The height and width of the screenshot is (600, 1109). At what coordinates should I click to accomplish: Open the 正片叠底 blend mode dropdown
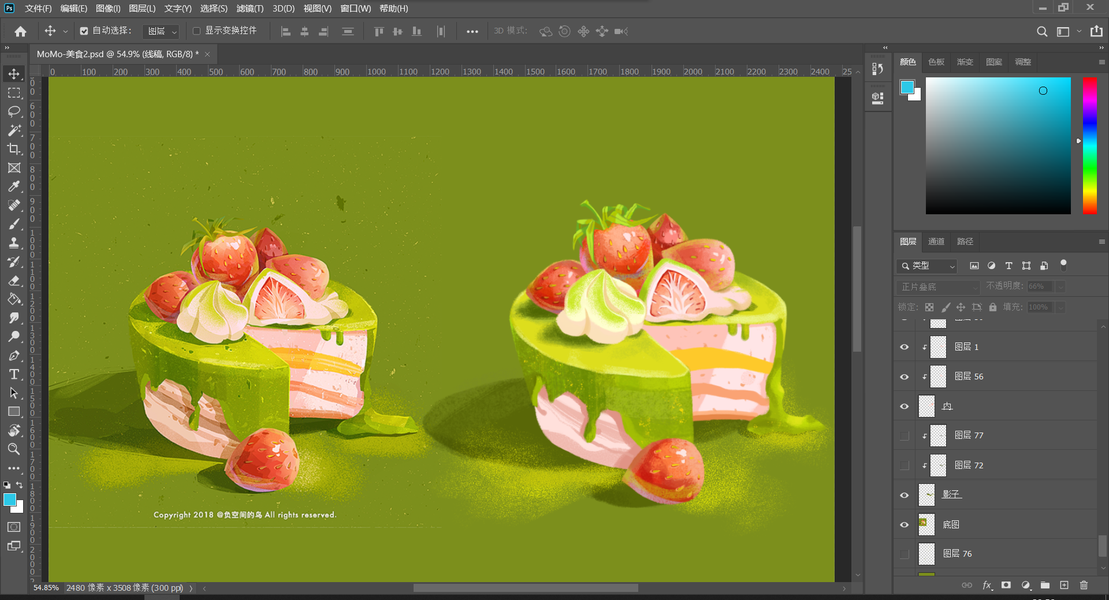coord(939,287)
